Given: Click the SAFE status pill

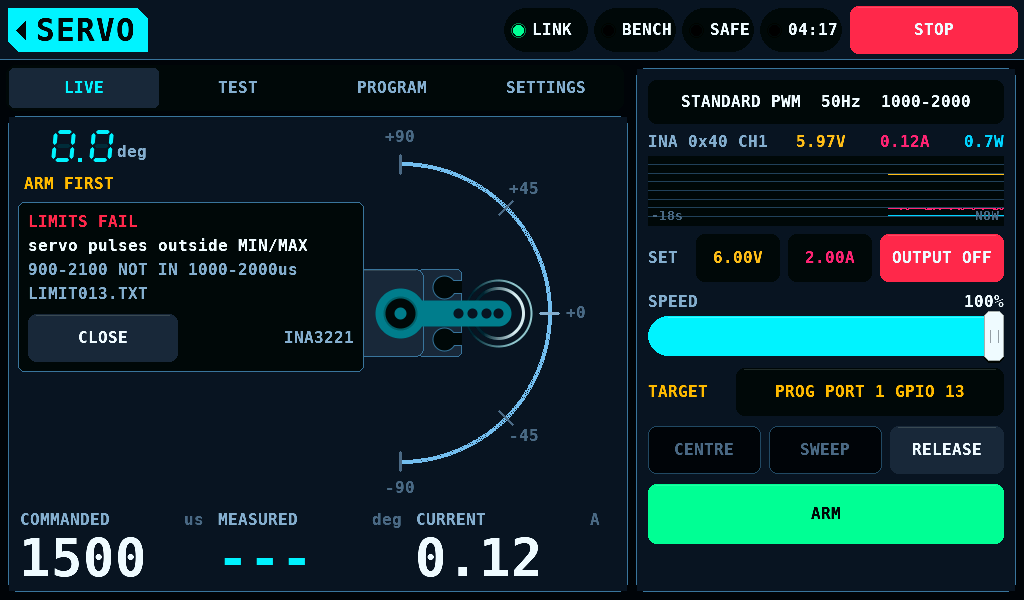Looking at the screenshot, I should point(718,30).
